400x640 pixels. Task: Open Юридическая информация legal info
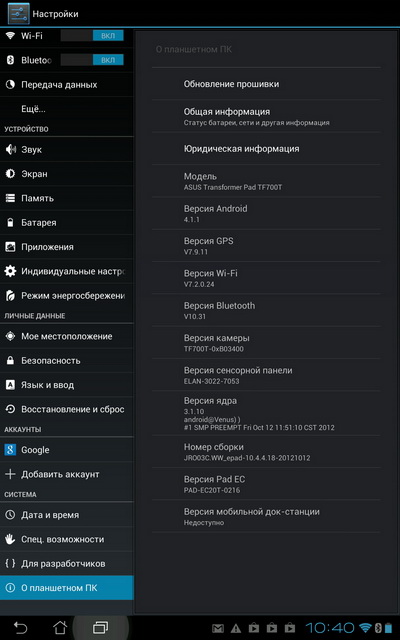(x=266, y=149)
